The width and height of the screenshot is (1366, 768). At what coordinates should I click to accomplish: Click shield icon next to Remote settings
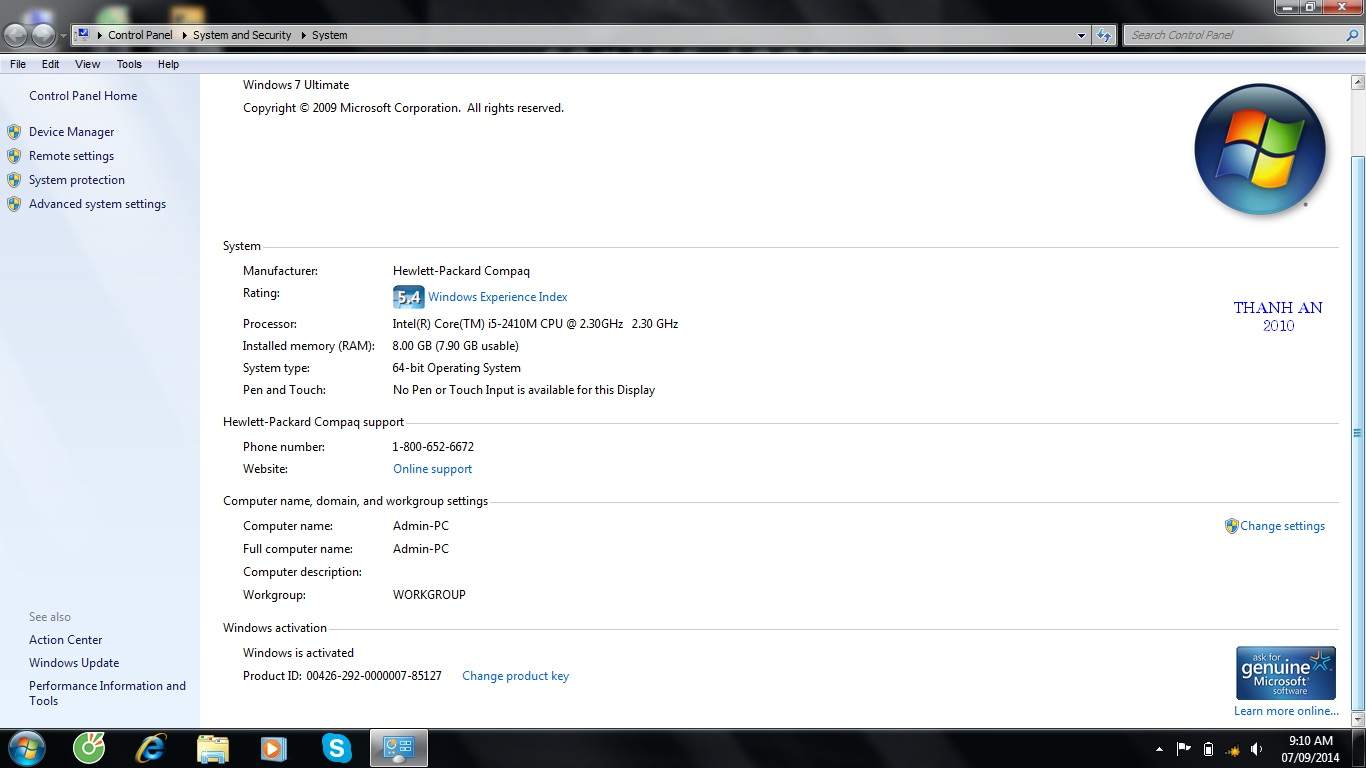pyautogui.click(x=14, y=156)
